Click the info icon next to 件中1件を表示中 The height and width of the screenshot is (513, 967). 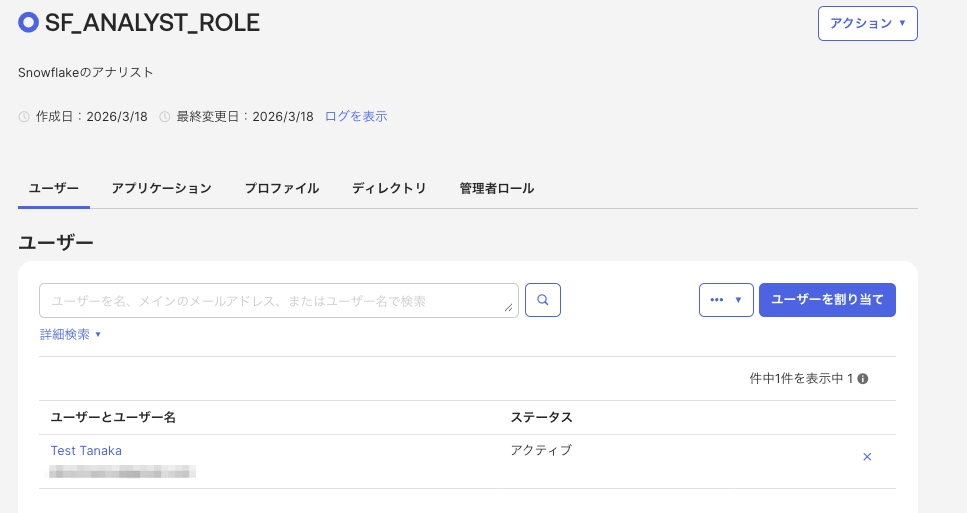tap(863, 379)
